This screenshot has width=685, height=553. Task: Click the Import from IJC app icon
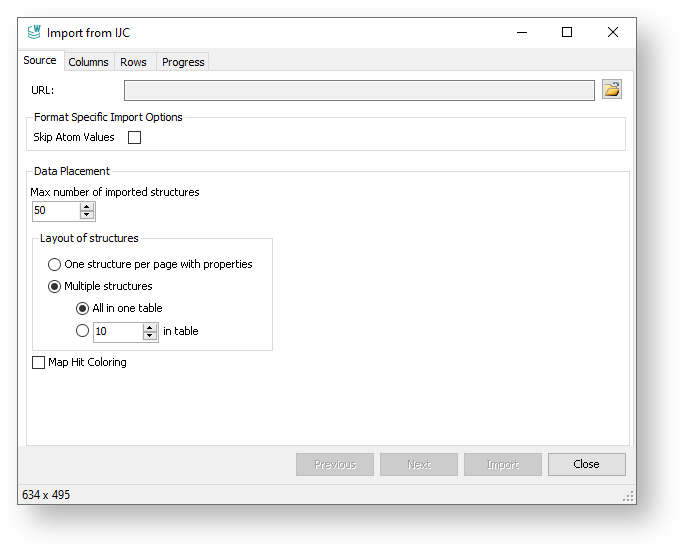point(34,33)
